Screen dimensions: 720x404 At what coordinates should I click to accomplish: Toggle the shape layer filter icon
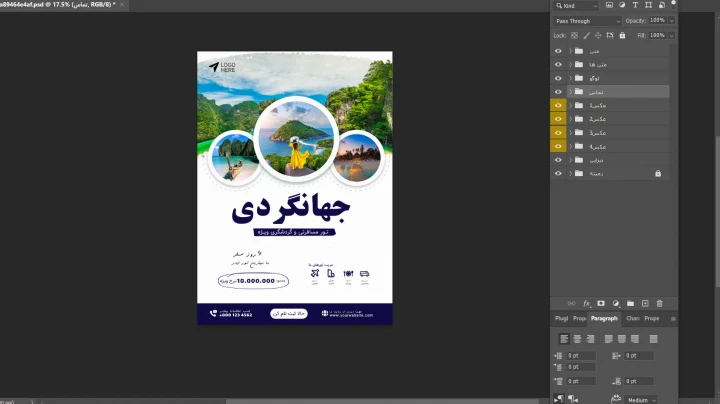pos(648,5)
